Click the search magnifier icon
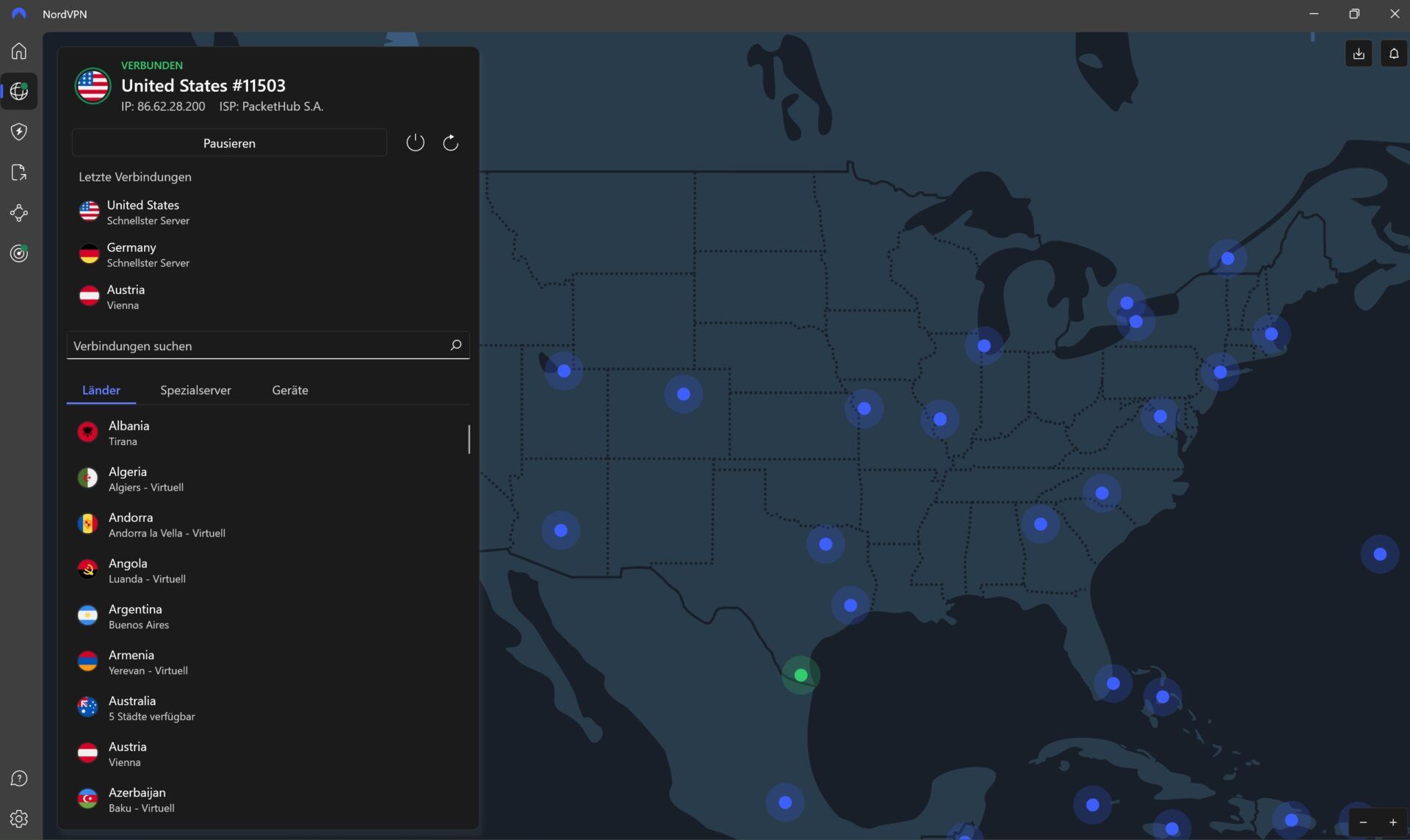 (x=455, y=345)
